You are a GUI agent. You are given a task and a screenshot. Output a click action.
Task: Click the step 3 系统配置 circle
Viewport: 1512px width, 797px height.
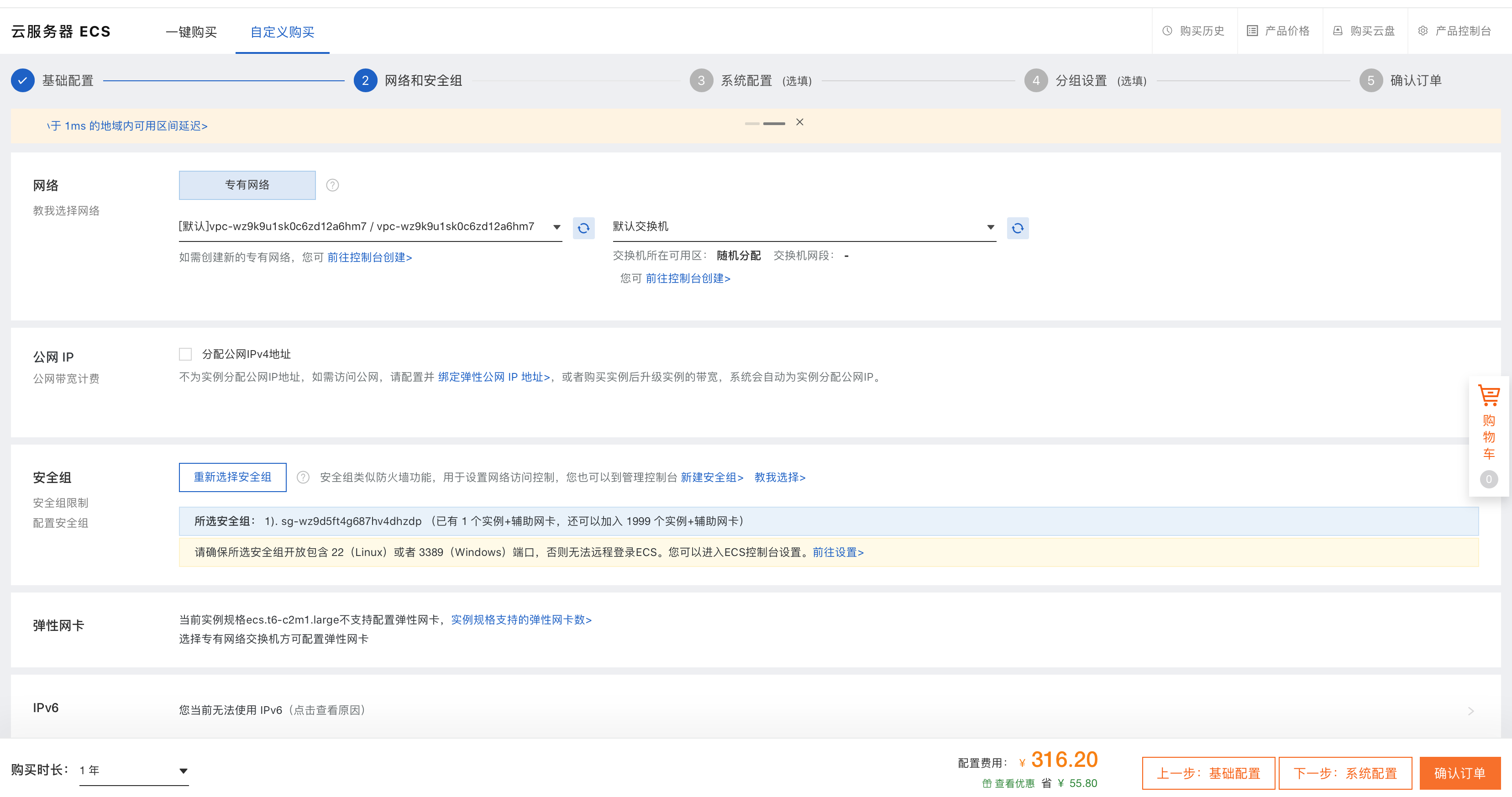701,80
